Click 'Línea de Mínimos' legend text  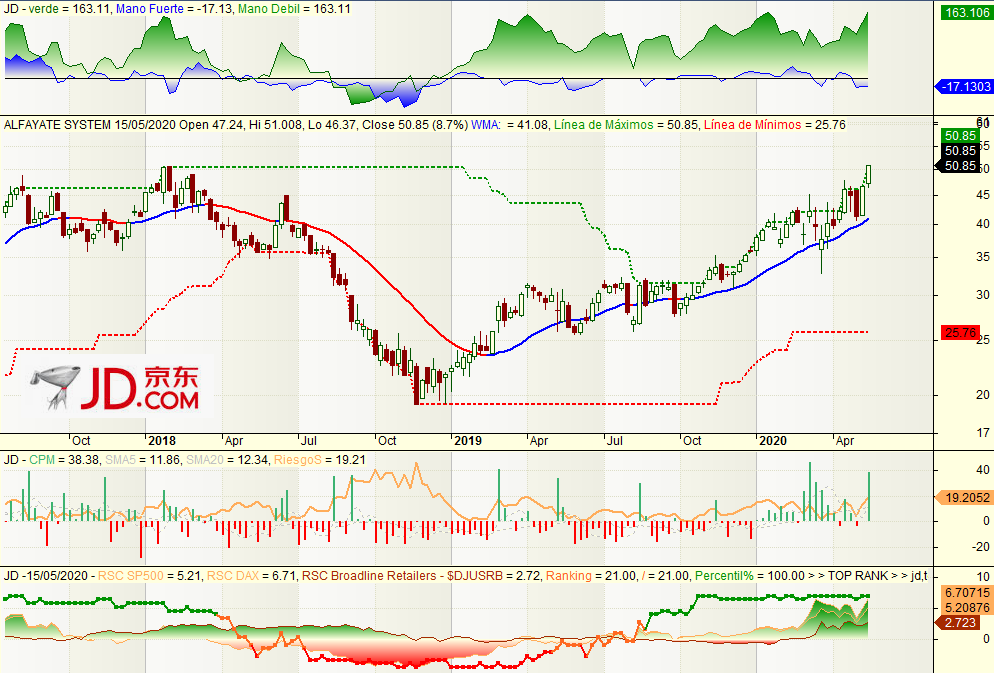click(752, 125)
